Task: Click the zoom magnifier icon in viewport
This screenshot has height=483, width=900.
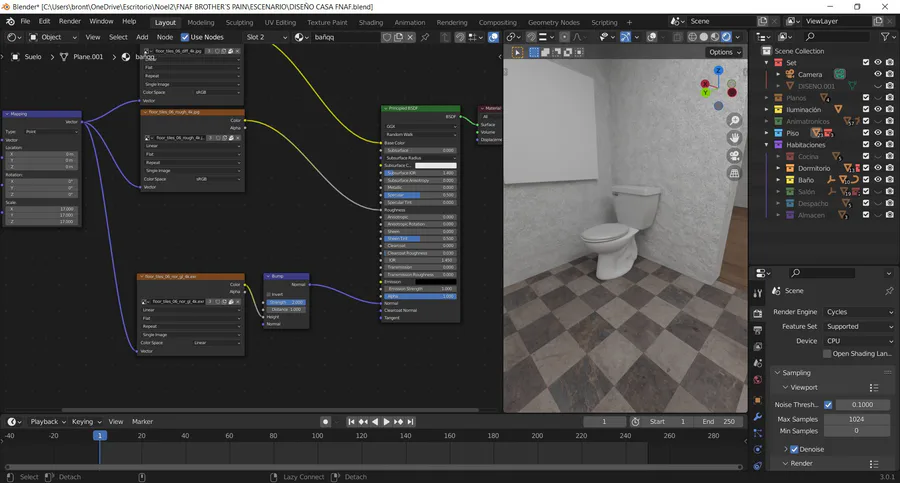Action: pyautogui.click(x=734, y=120)
